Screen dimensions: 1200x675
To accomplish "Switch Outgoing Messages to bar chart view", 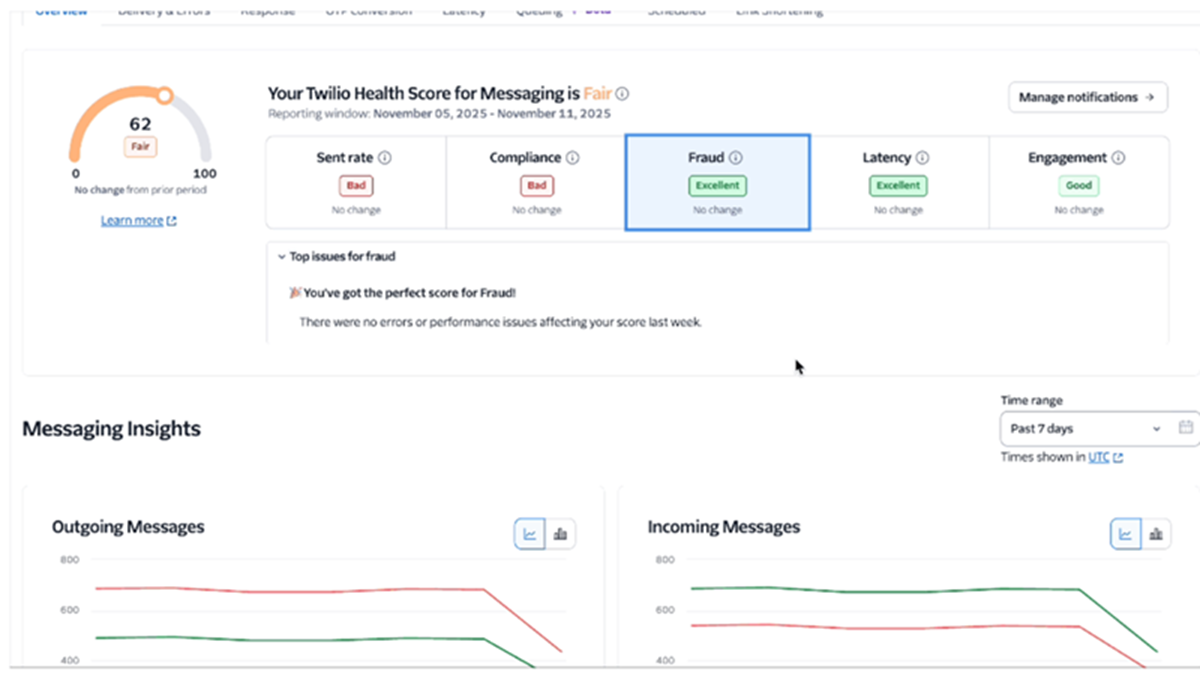I will click(x=560, y=533).
